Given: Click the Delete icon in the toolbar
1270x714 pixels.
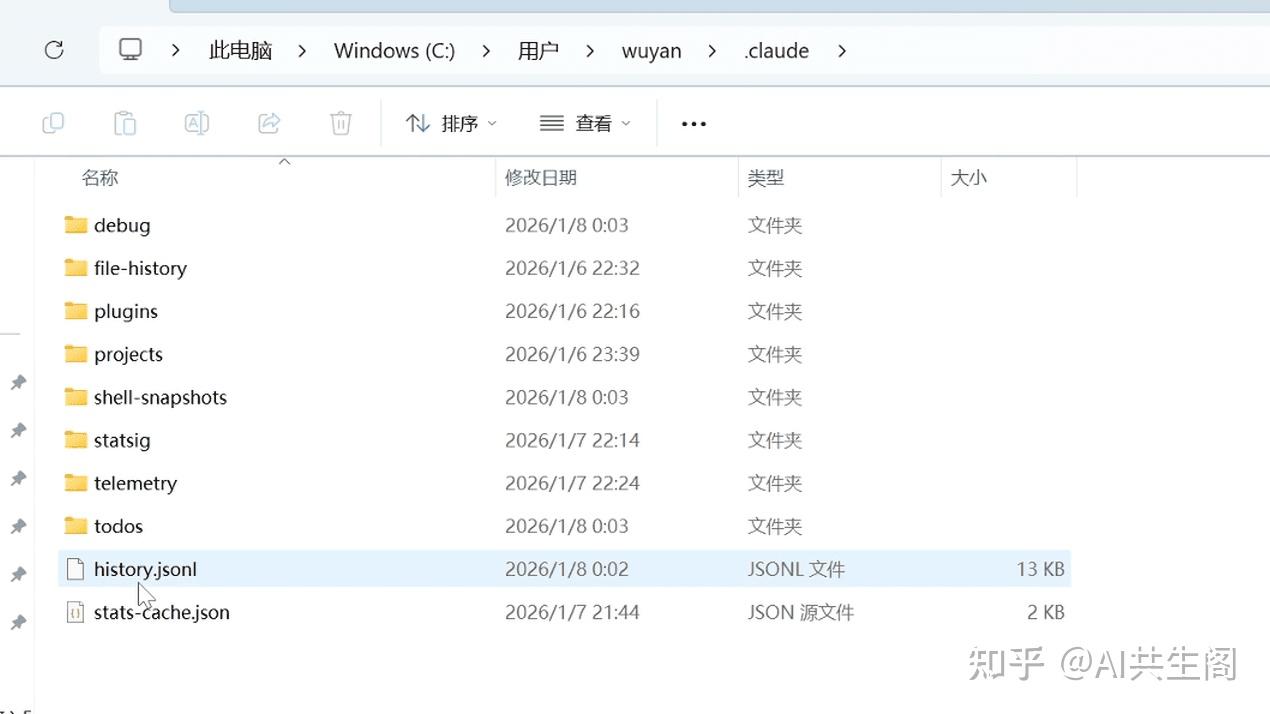Looking at the screenshot, I should (x=340, y=122).
